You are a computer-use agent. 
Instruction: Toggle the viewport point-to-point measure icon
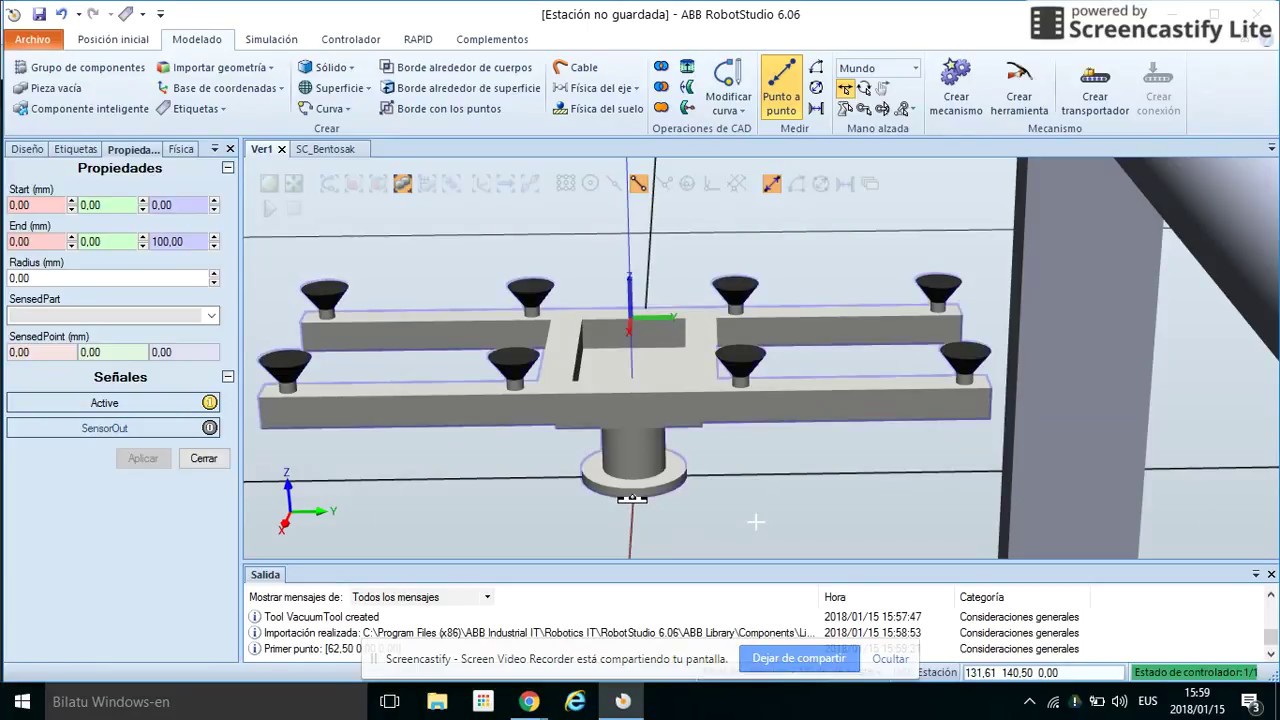pos(772,183)
